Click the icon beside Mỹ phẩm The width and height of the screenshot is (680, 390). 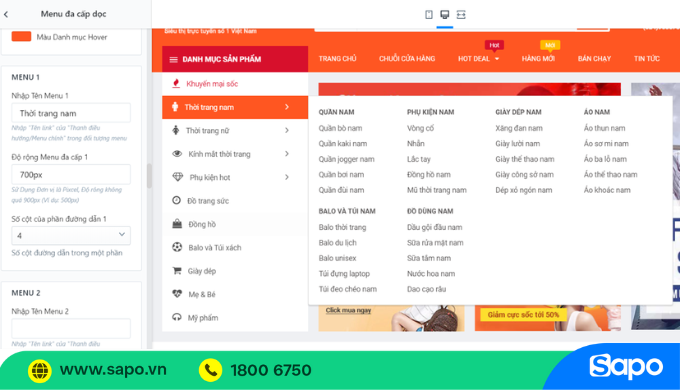(177, 317)
